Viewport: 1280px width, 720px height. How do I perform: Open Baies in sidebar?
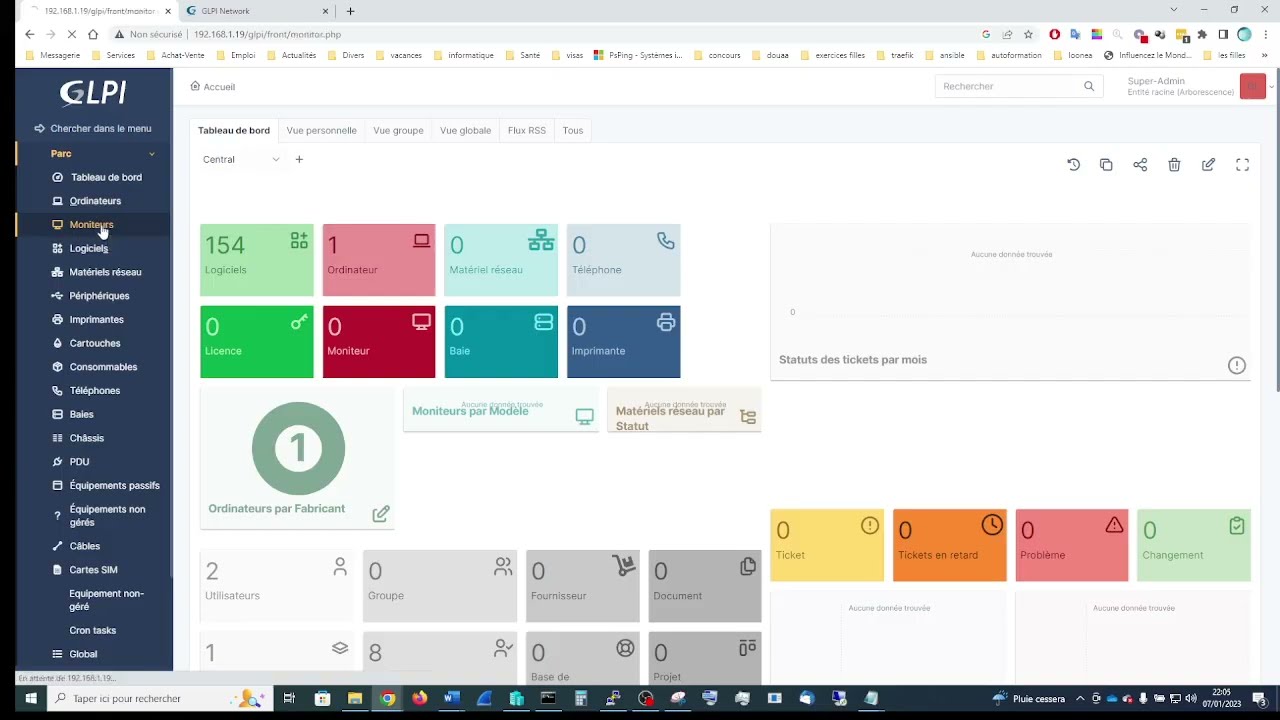click(x=73, y=414)
